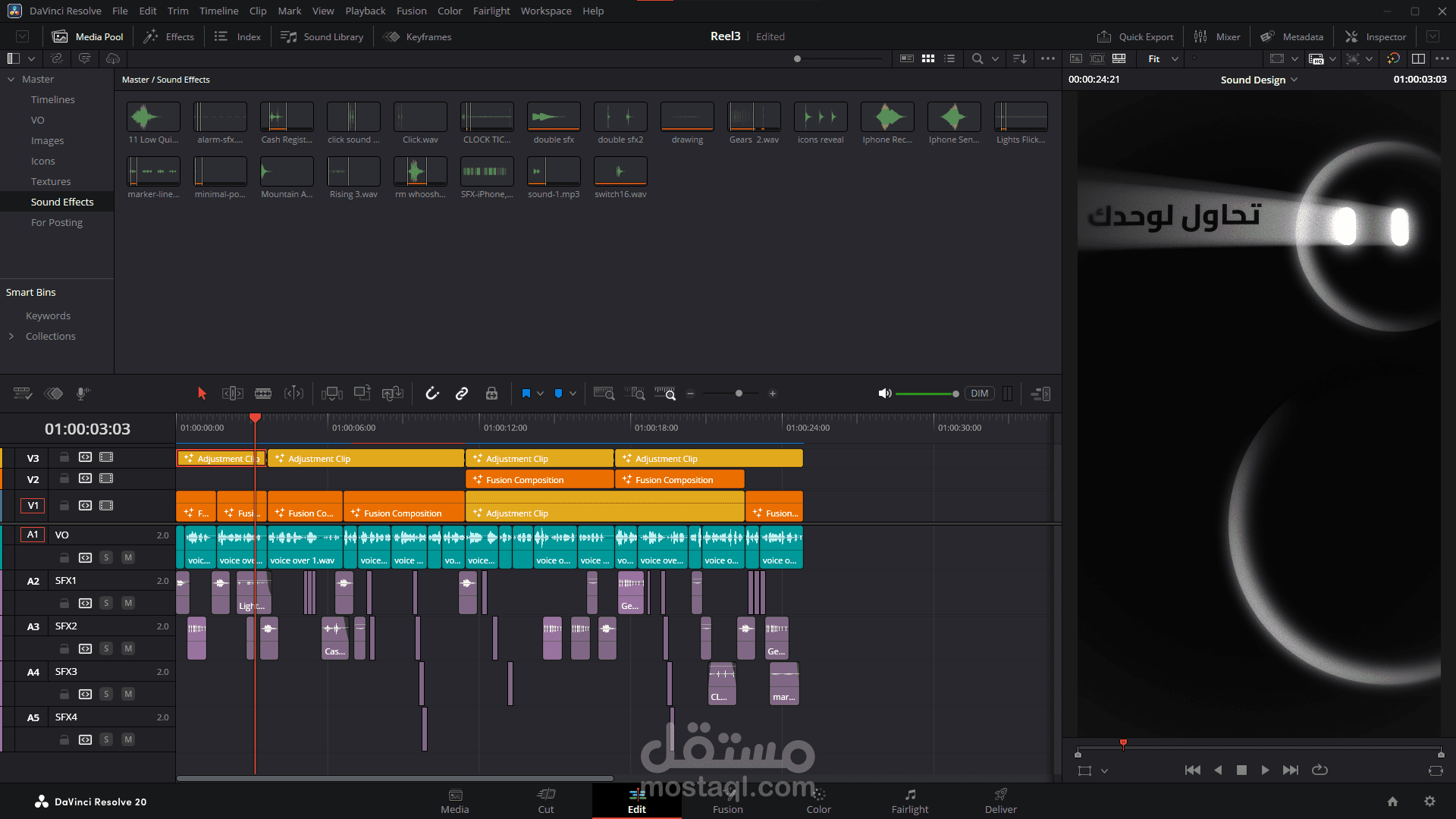Open media pool search magnifier
1456x819 pixels.
pos(977,58)
